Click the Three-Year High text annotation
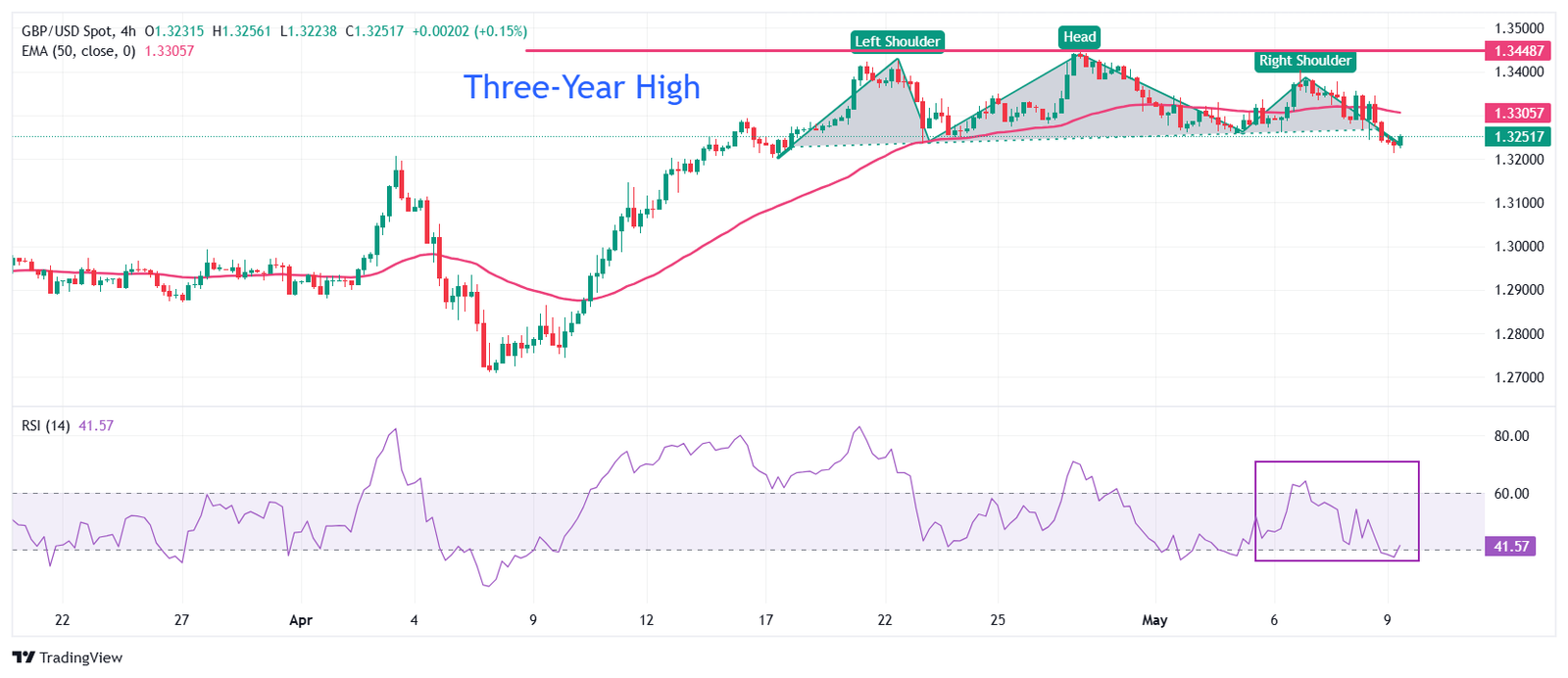Screen dimensions: 1568x678 pyautogui.click(x=581, y=87)
